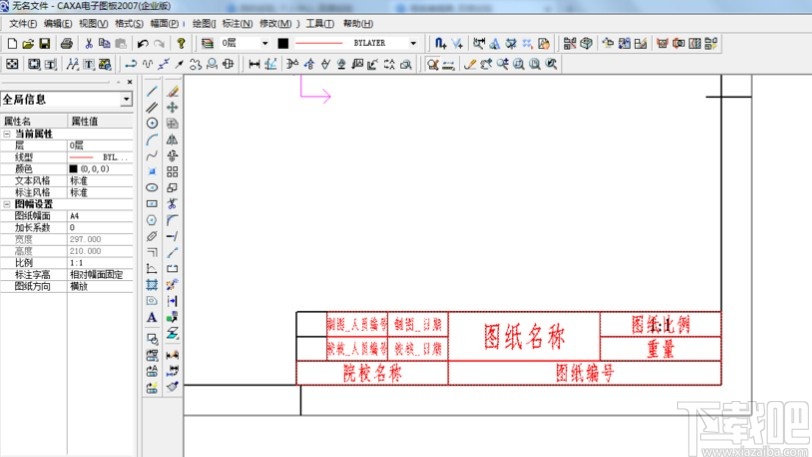
Task: Select the 图纸幅面 A4 value
Action: click(100, 216)
